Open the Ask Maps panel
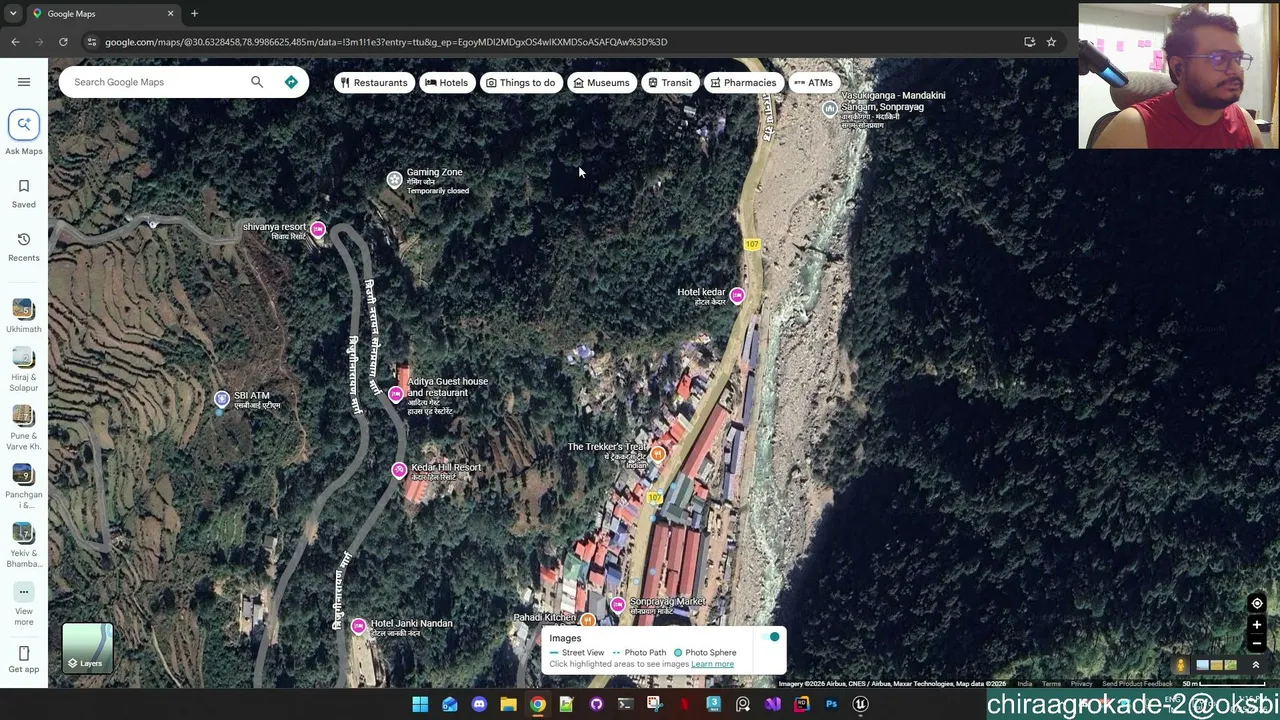Screen dimensions: 1280x720 click(24, 133)
